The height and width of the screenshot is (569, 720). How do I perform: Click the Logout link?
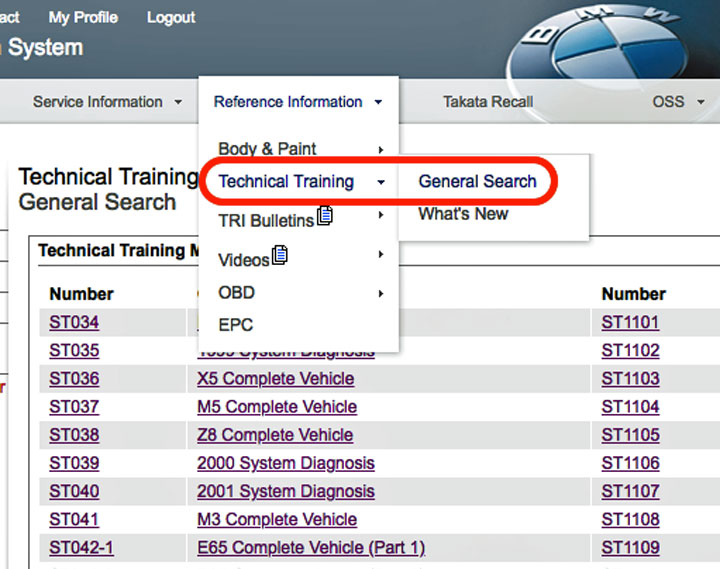pos(171,18)
